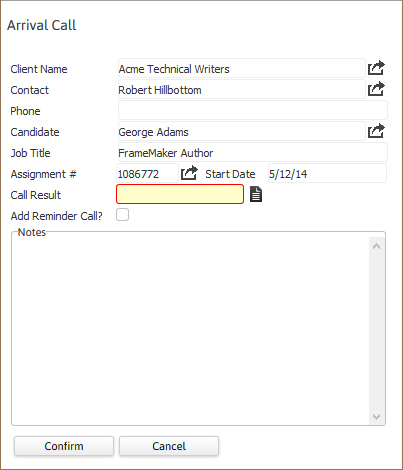The height and width of the screenshot is (470, 403).
Task: Click the Candidate field showing George Adams
Action: [x=242, y=131]
